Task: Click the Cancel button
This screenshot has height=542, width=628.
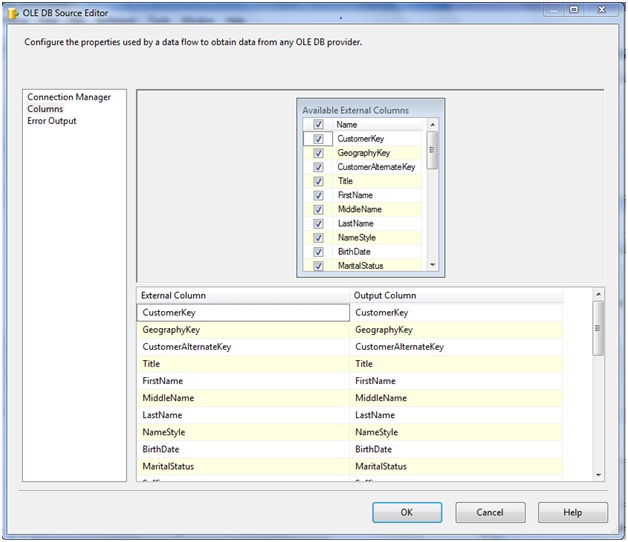Action: coord(490,512)
